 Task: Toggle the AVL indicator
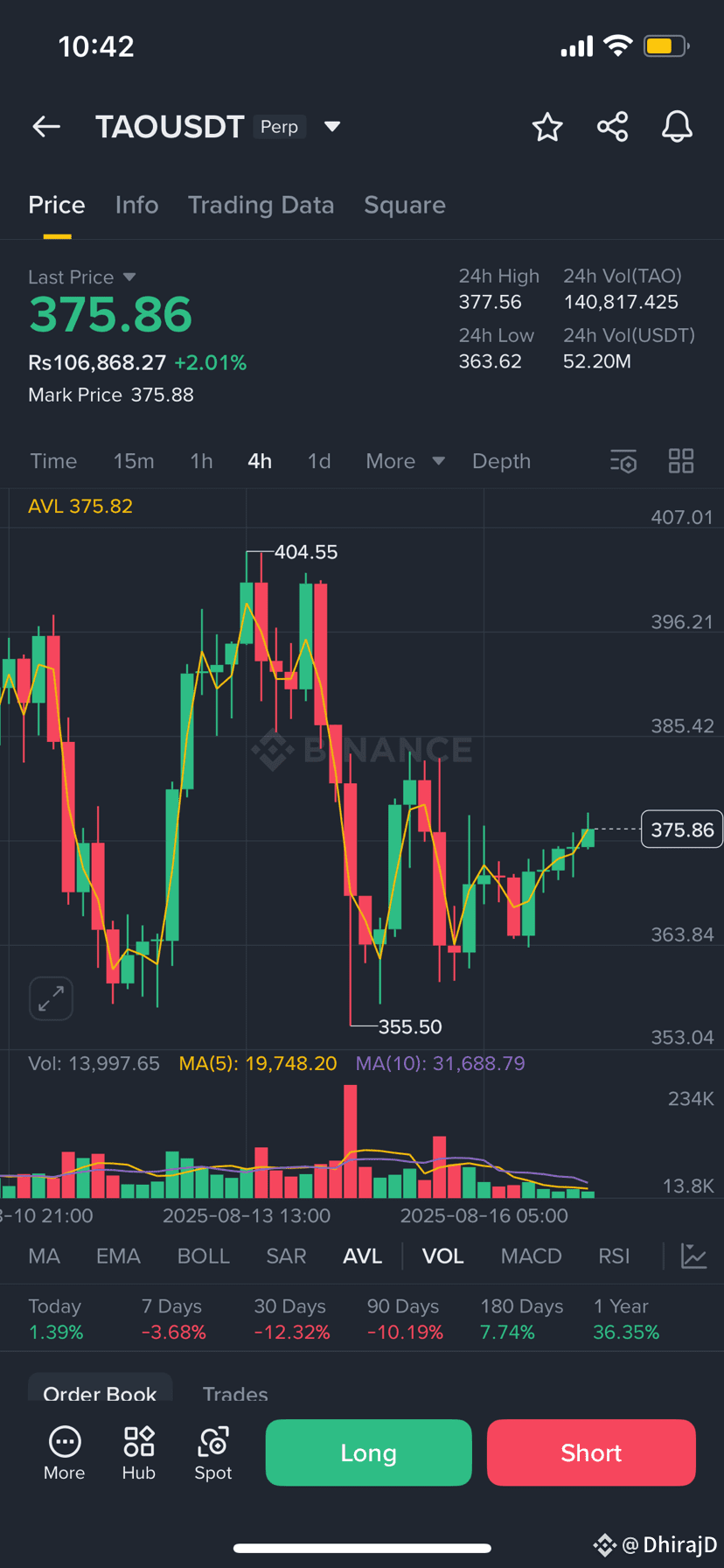click(363, 1256)
